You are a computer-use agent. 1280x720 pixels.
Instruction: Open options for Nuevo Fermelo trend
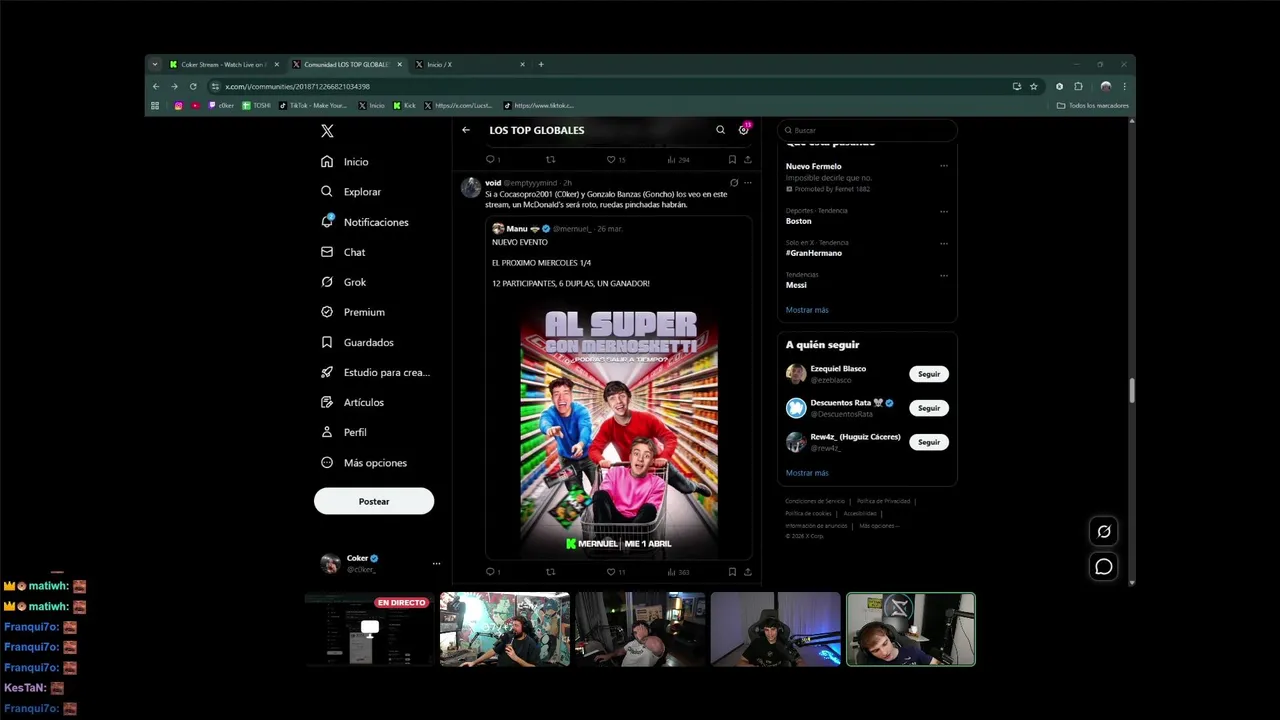[944, 166]
